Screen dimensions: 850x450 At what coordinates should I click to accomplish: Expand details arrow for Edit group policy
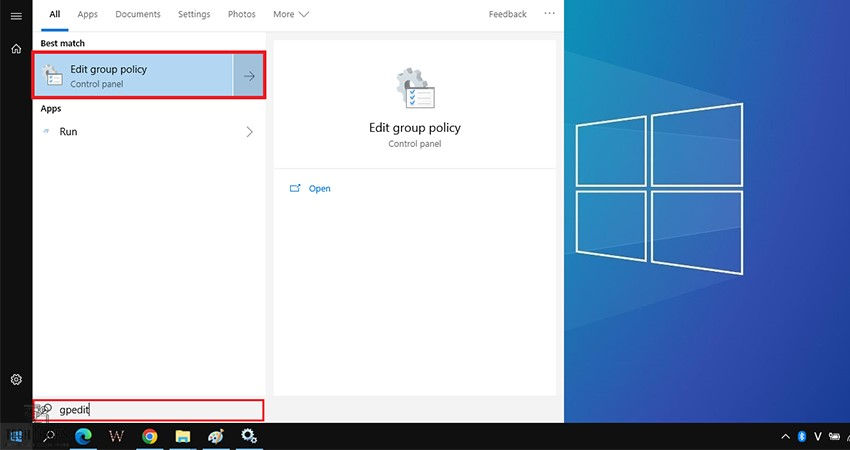[x=249, y=76]
